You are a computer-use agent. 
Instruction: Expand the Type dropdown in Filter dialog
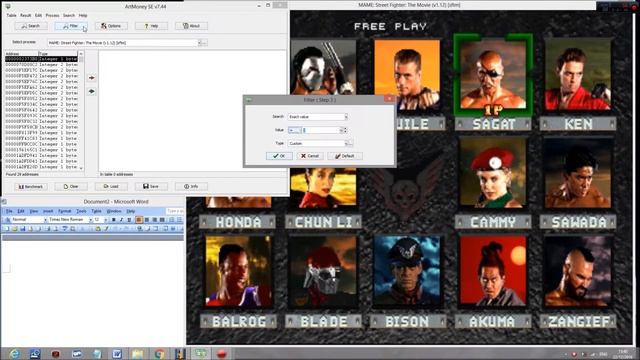[346, 144]
